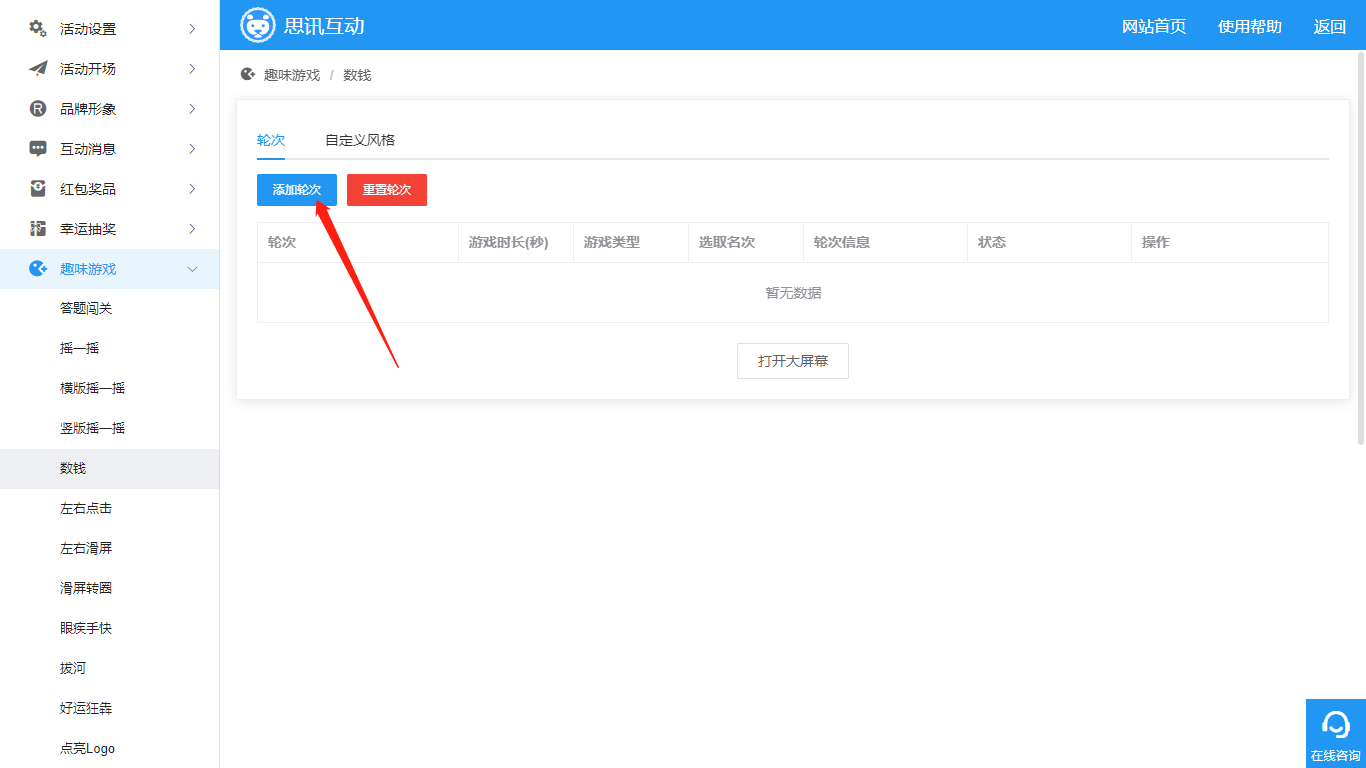Image resolution: width=1366 pixels, height=768 pixels.
Task: Open the 左右点击 game page
Action: 110,508
